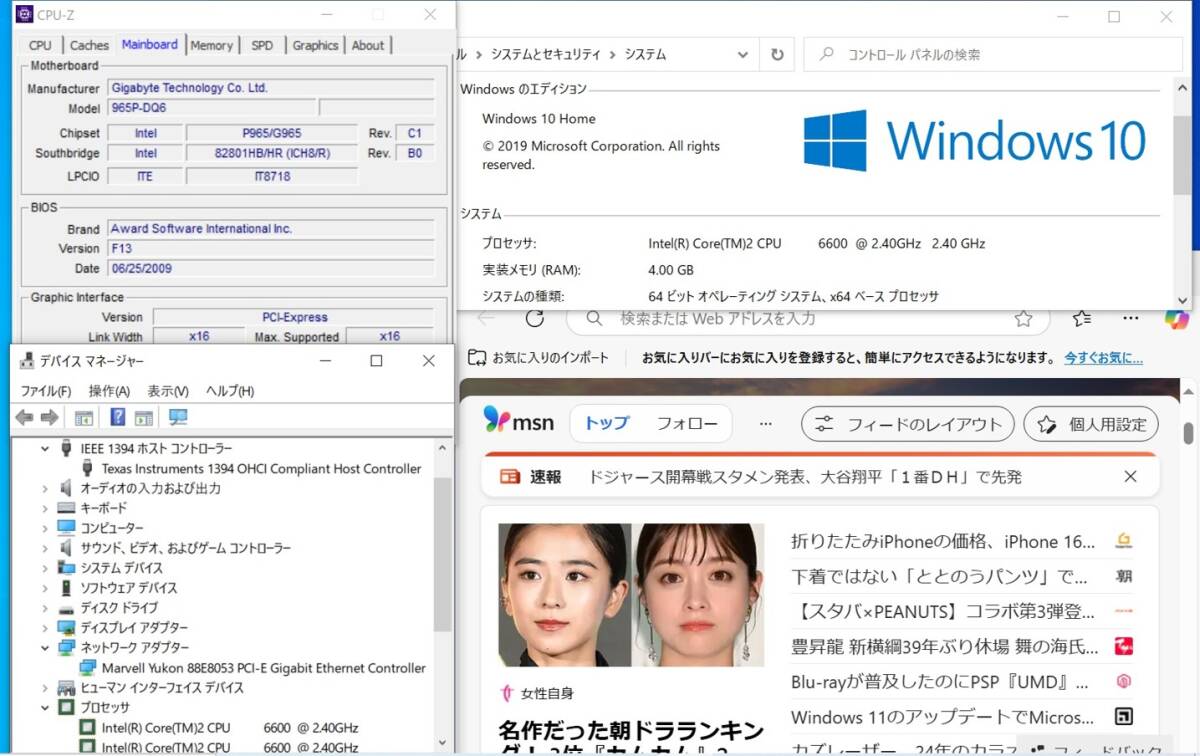Open Graphics tab in CPU-Z

[x=315, y=45]
